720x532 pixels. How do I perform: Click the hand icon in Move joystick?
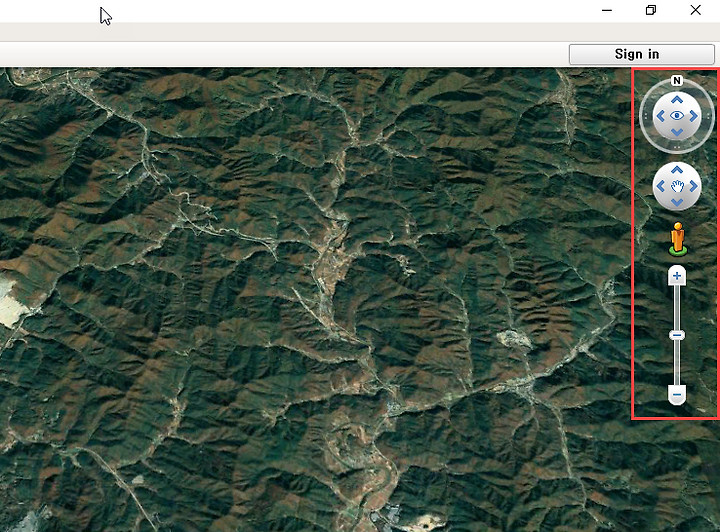point(677,186)
